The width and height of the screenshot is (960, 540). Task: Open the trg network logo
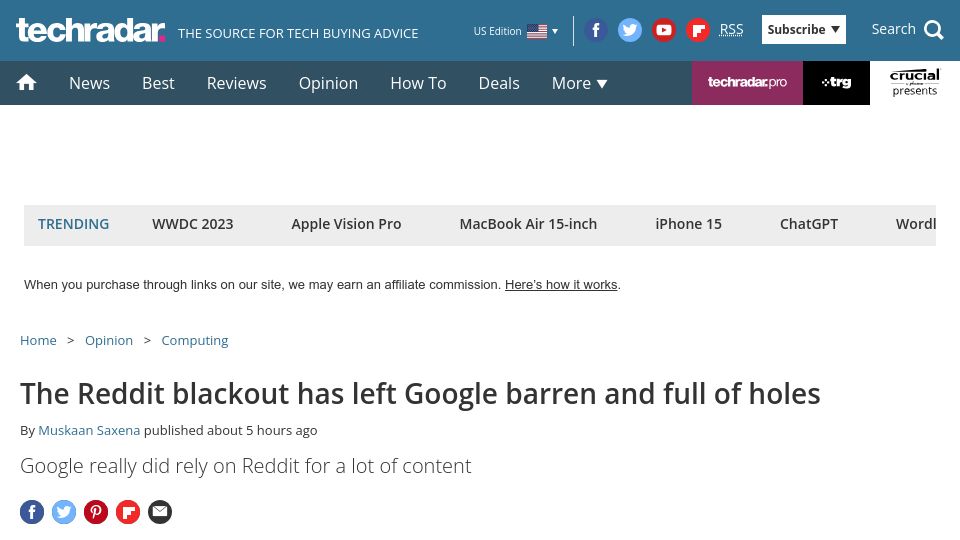(836, 83)
